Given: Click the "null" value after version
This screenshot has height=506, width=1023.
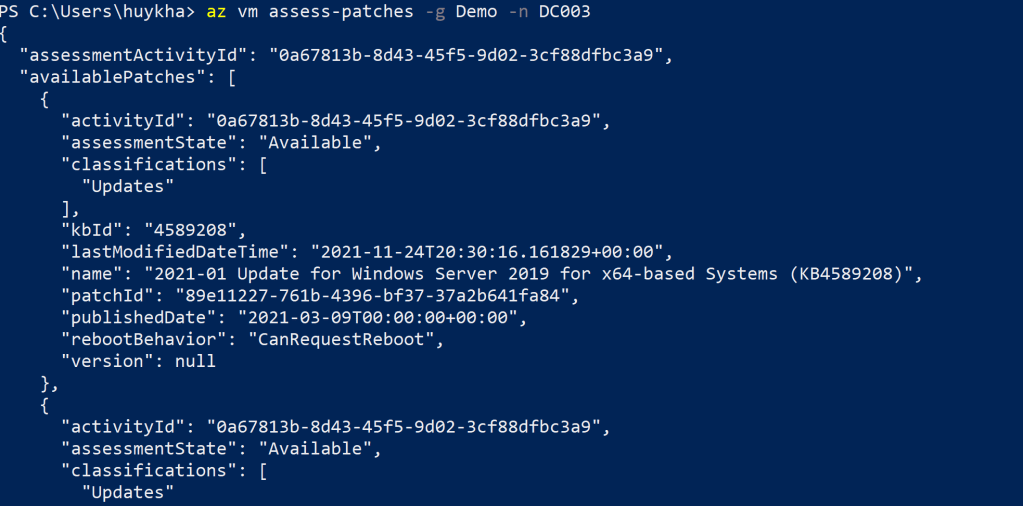Looking at the screenshot, I should click(x=194, y=361).
